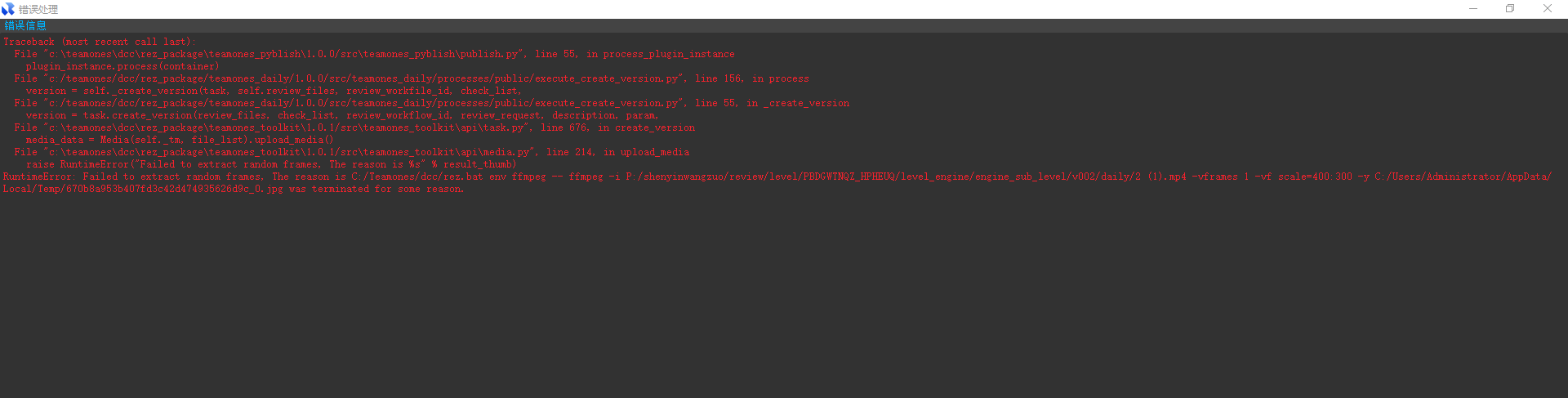Click the app logo in title bar
This screenshot has width=1568, height=398.
click(8, 9)
